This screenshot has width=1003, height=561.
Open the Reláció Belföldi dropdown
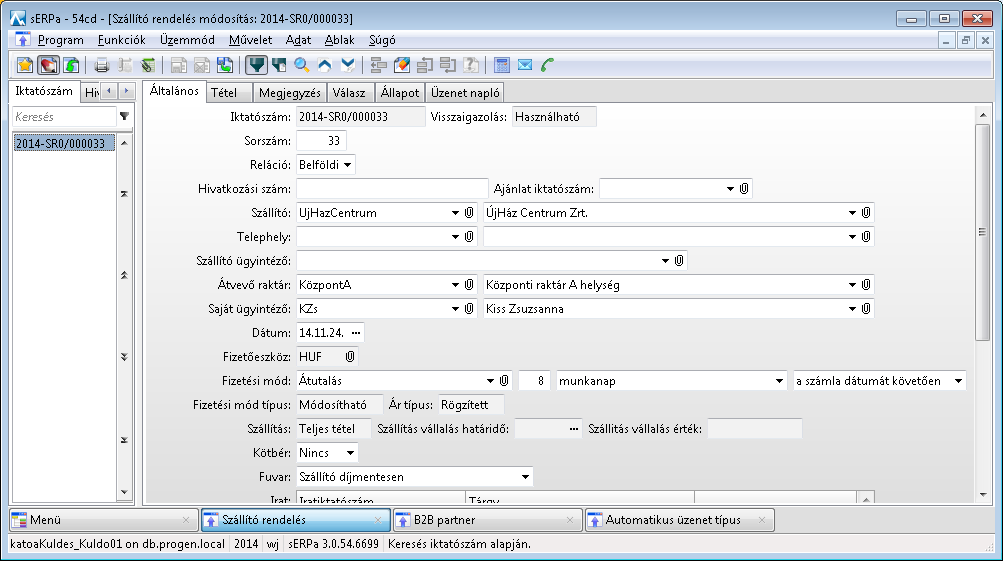point(347,165)
